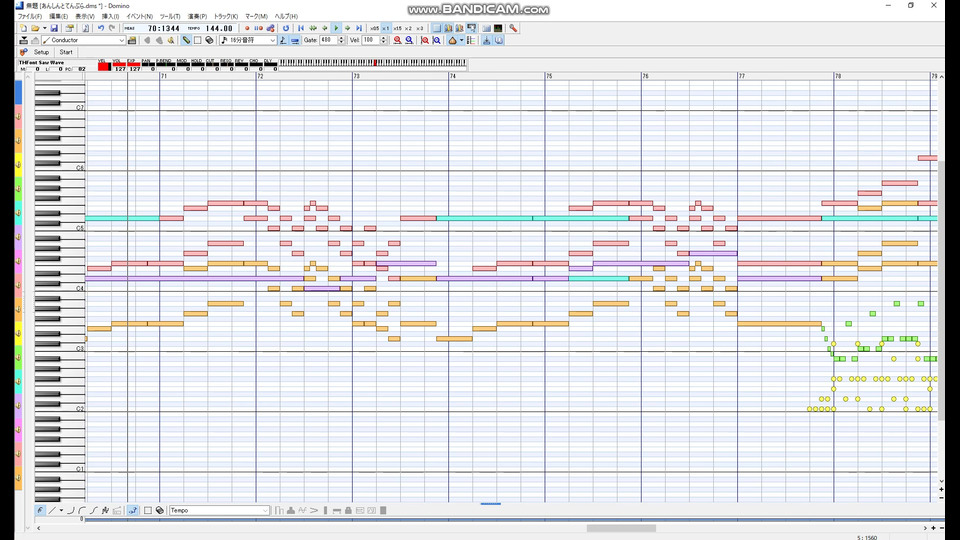Click the tempo display showing 144.00

[x=219, y=28]
